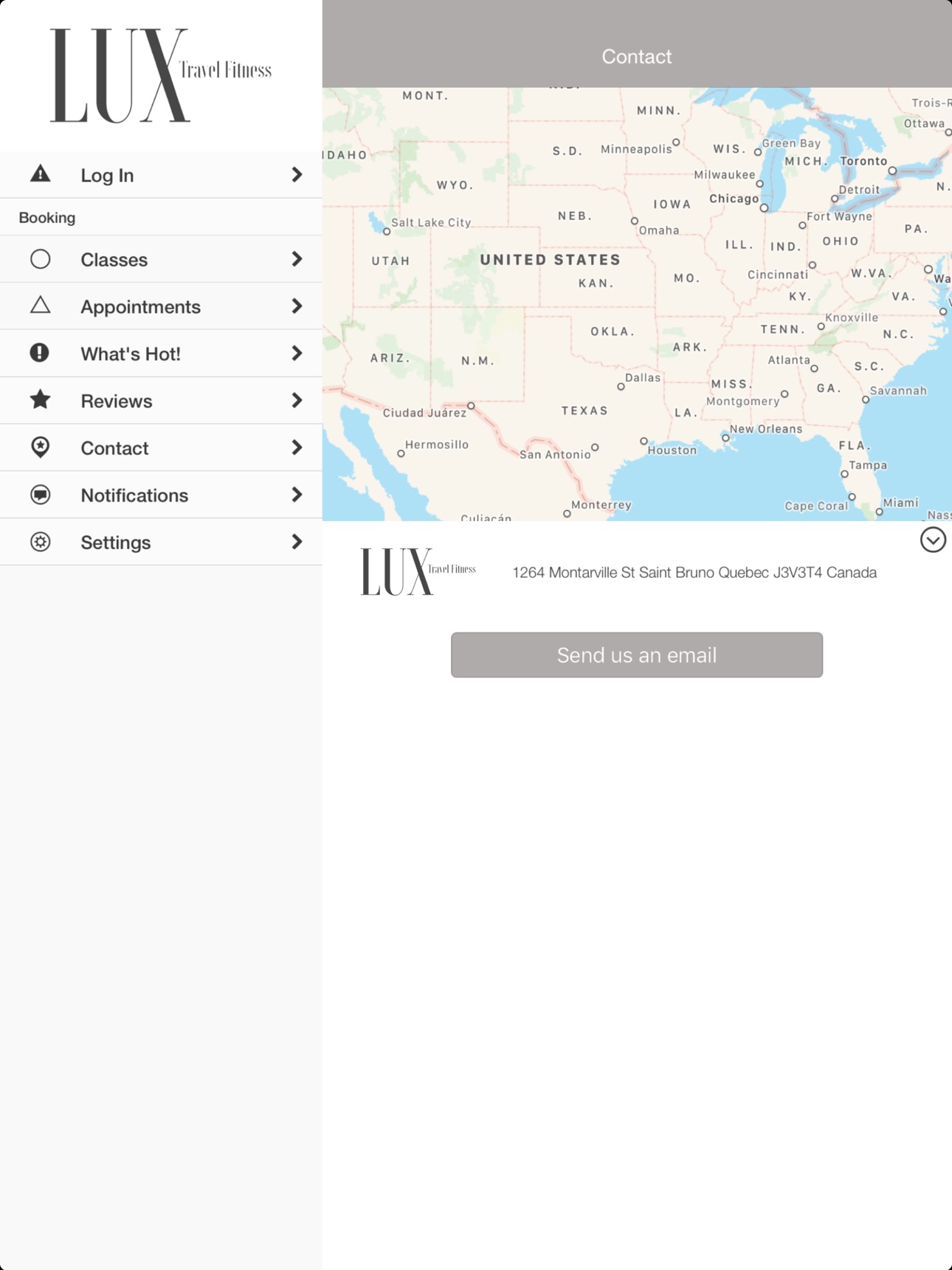Open the Log In menu item
The width and height of the screenshot is (952, 1270).
pos(161,175)
